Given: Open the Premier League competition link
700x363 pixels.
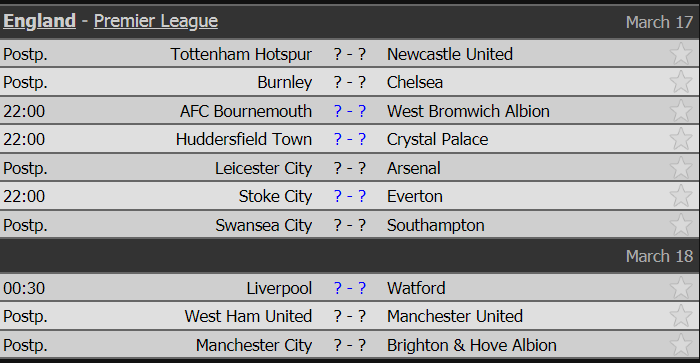Looking at the screenshot, I should point(156,21).
